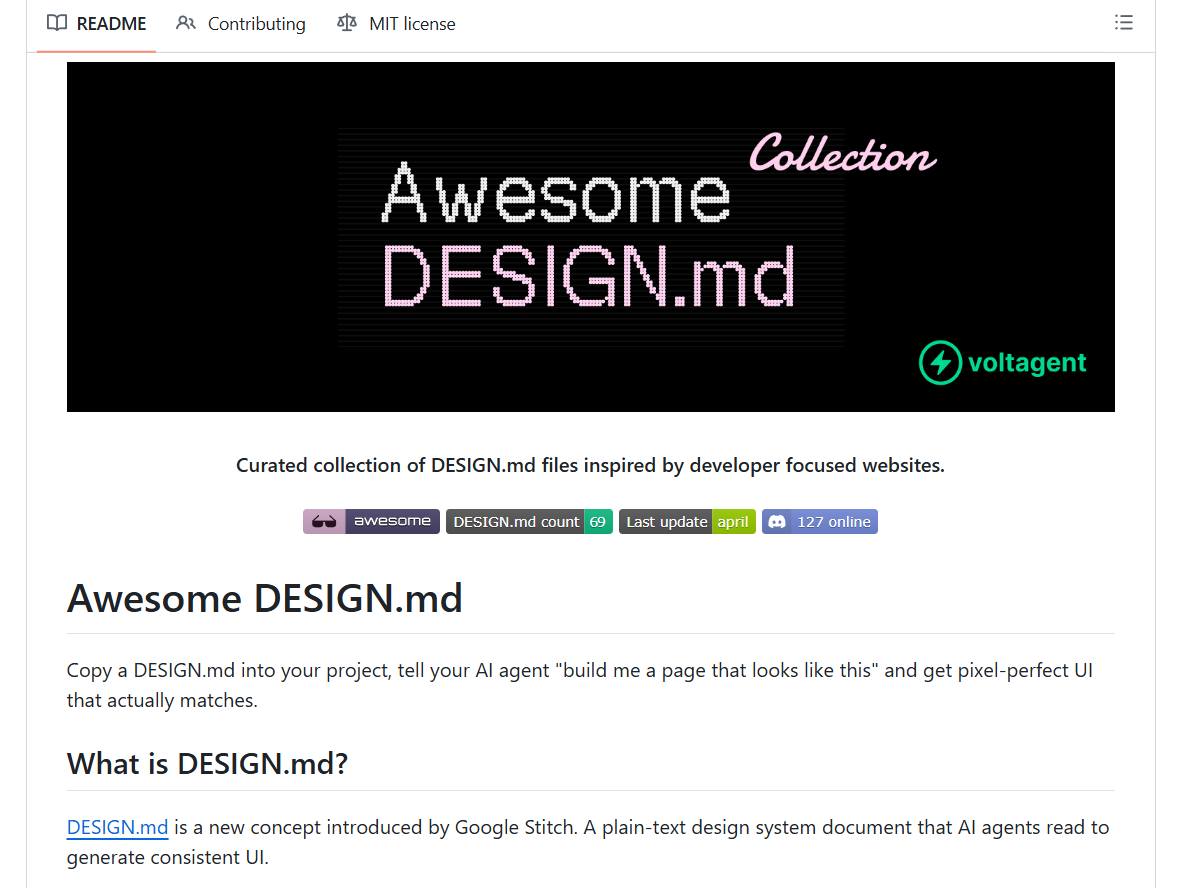Click the README book icon
Image resolution: width=1181 pixels, height=888 pixels.
(56, 23)
